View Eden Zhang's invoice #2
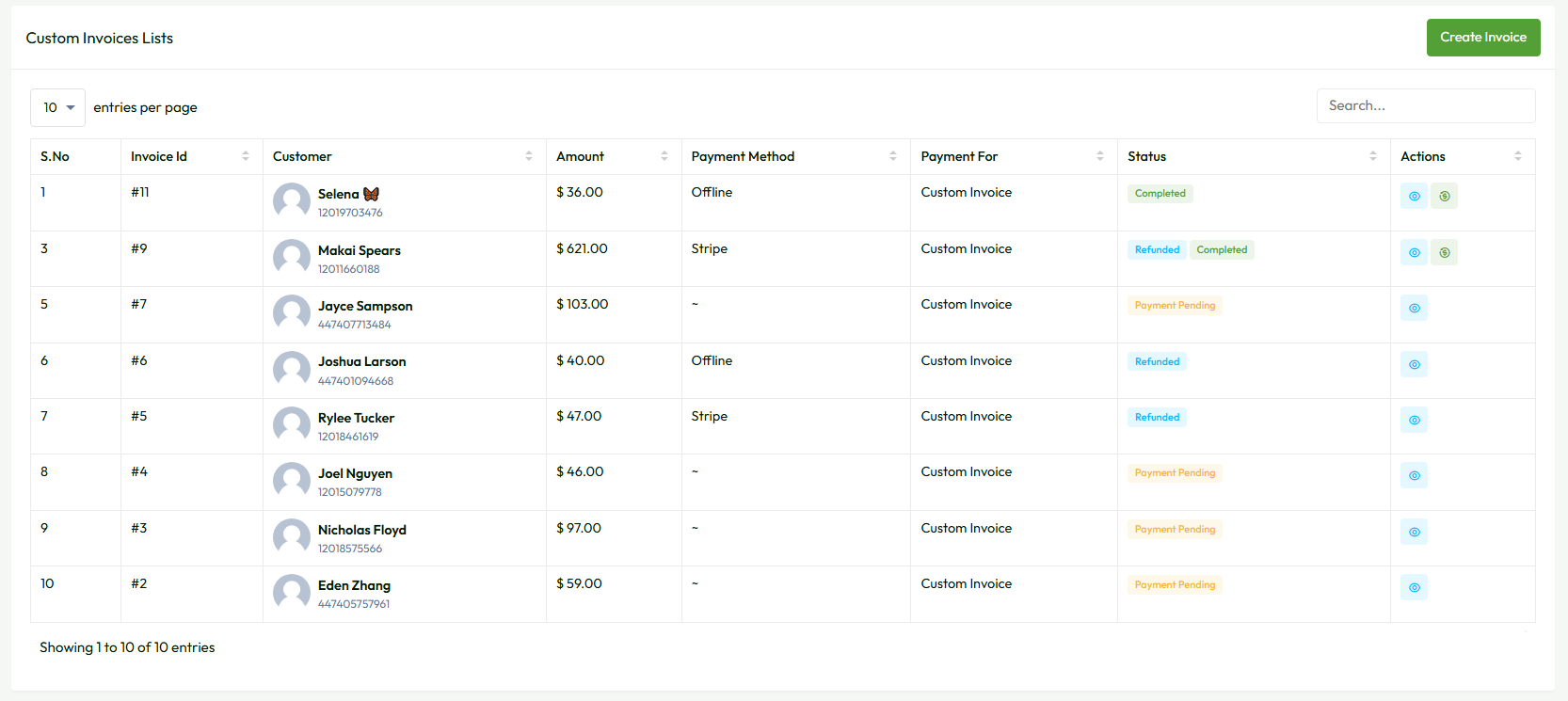The height and width of the screenshot is (701, 1568). (1414, 587)
